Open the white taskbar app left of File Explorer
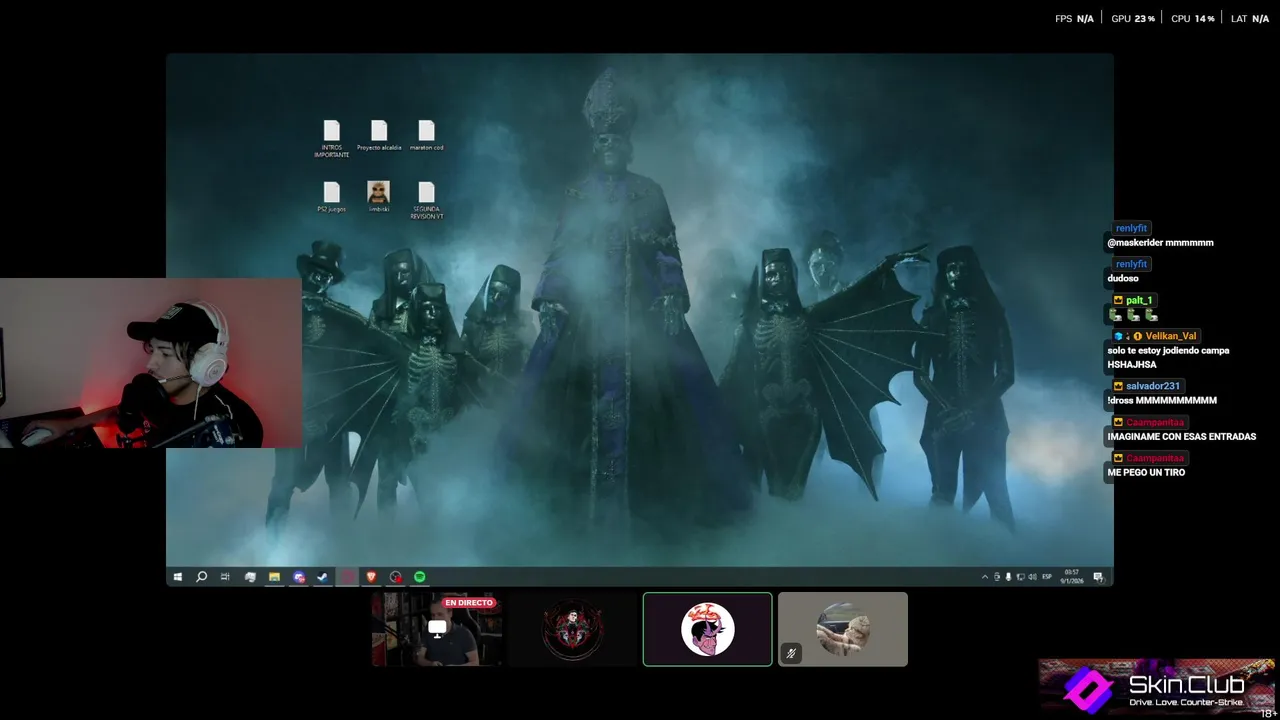This screenshot has width=1280, height=720. tap(250, 577)
